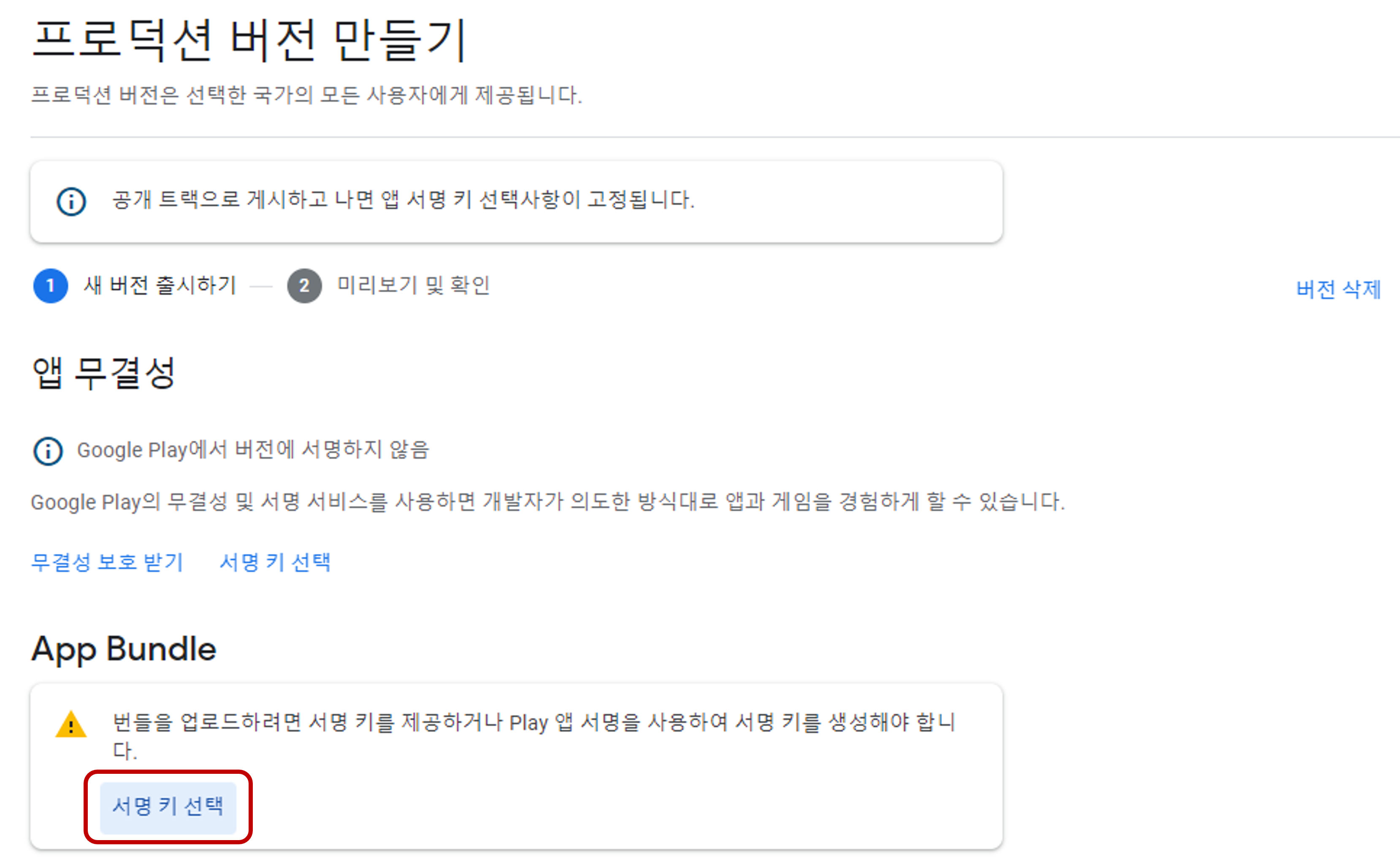Click the connector line between steps 1 and 2
Screen dimensions: 1400x865
coord(261,285)
